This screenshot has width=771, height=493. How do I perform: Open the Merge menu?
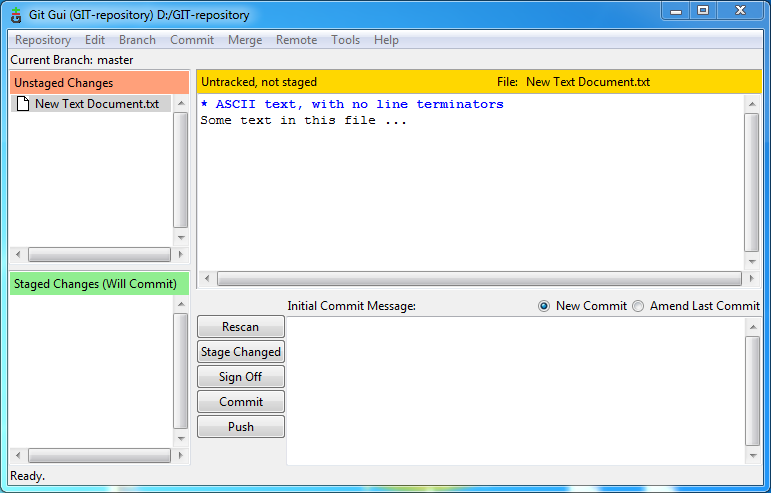pos(245,40)
